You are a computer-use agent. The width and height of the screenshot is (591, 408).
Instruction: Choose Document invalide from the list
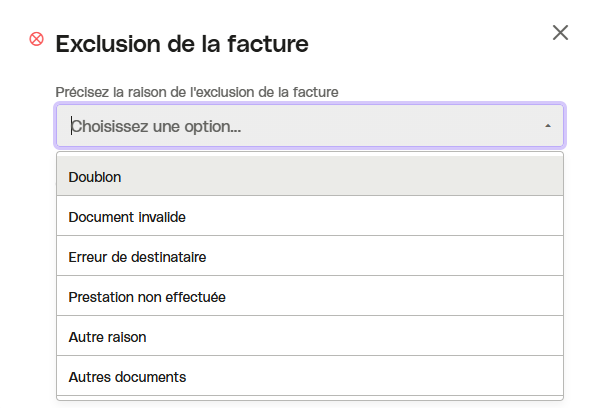tap(309, 217)
